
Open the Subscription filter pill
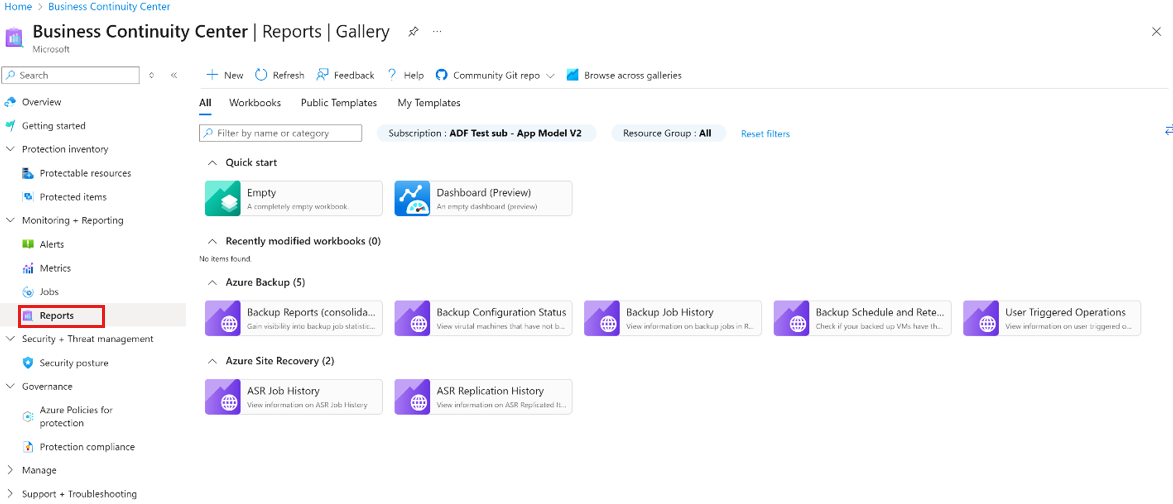click(x=486, y=133)
